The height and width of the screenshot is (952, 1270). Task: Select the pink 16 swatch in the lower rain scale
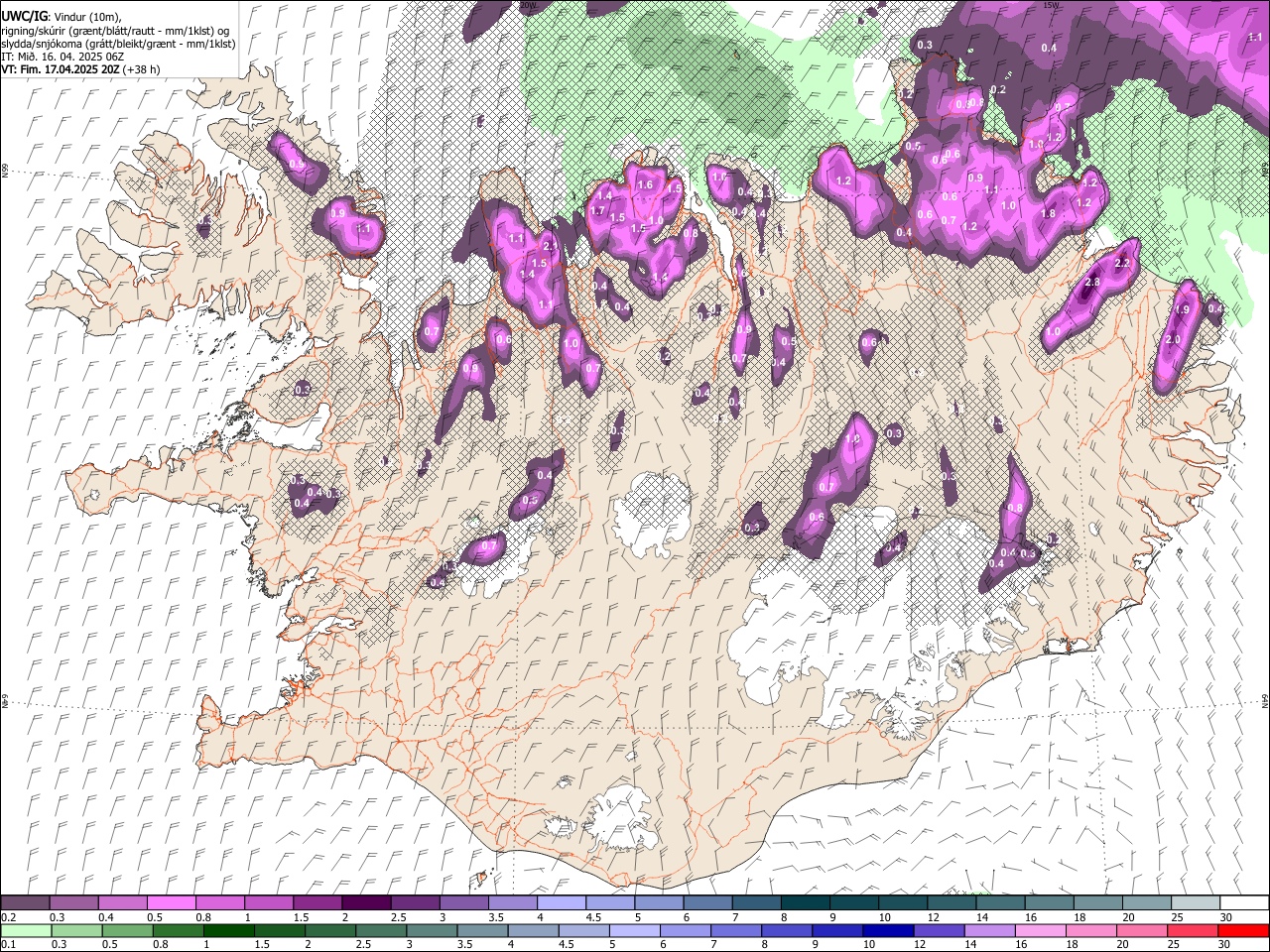click(x=1041, y=931)
